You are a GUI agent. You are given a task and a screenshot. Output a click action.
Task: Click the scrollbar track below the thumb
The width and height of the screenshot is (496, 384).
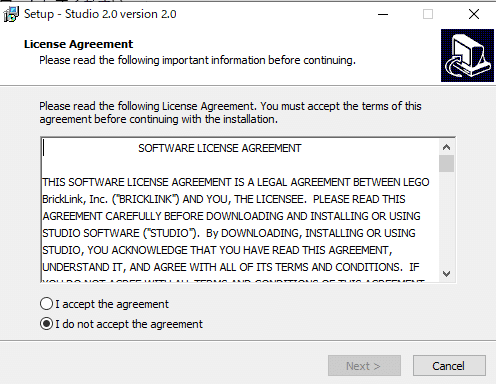(446, 219)
